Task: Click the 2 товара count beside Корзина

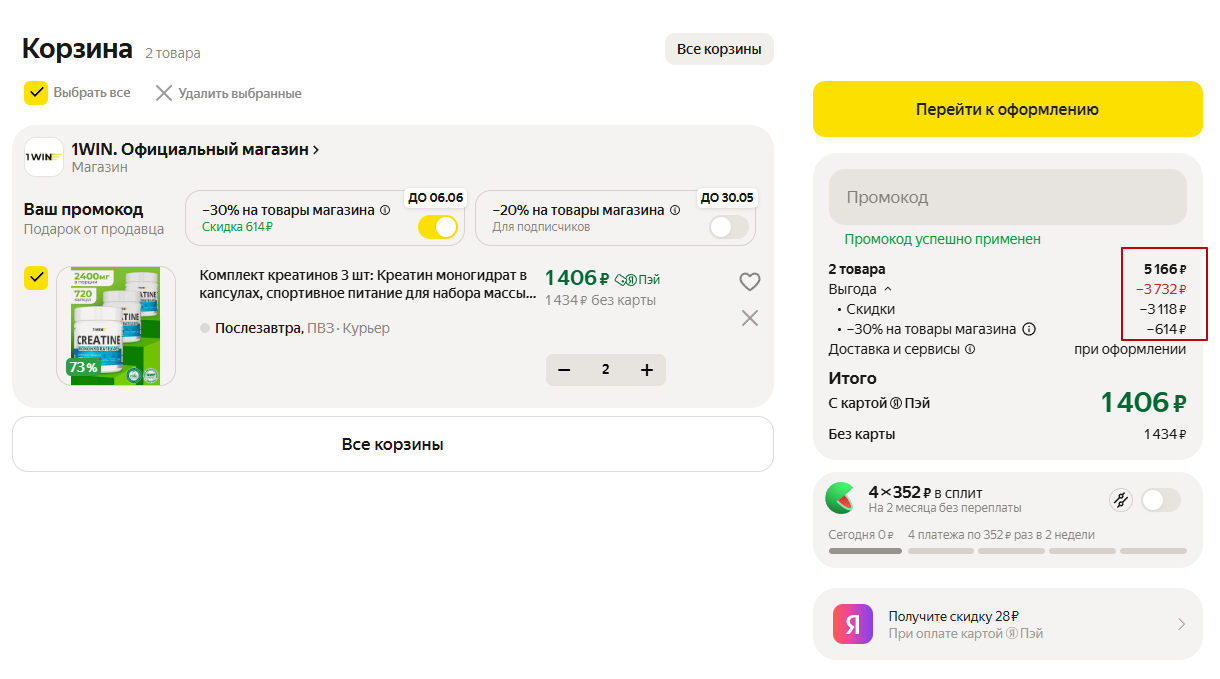Action: (x=173, y=53)
